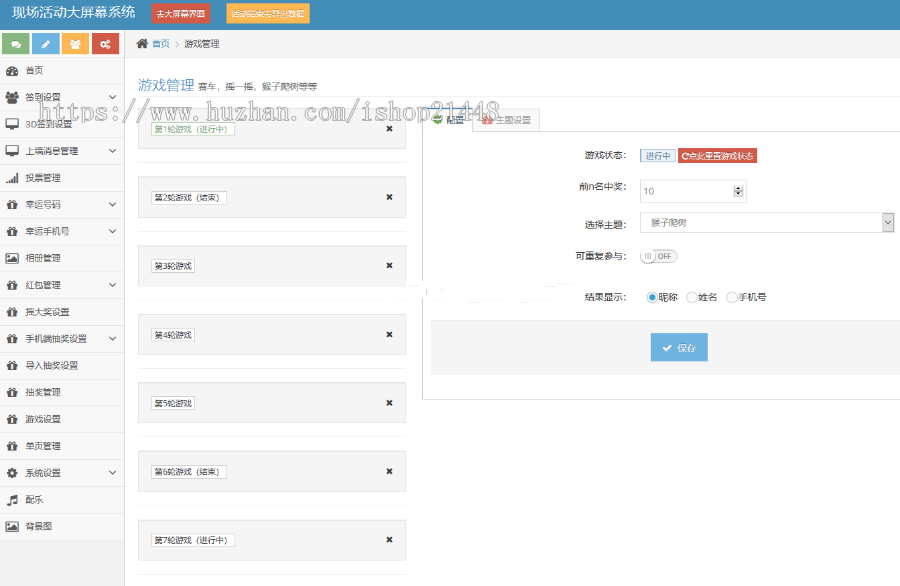
Task: Toggle the 可重复参与 OFF switch
Action: pyautogui.click(x=658, y=256)
